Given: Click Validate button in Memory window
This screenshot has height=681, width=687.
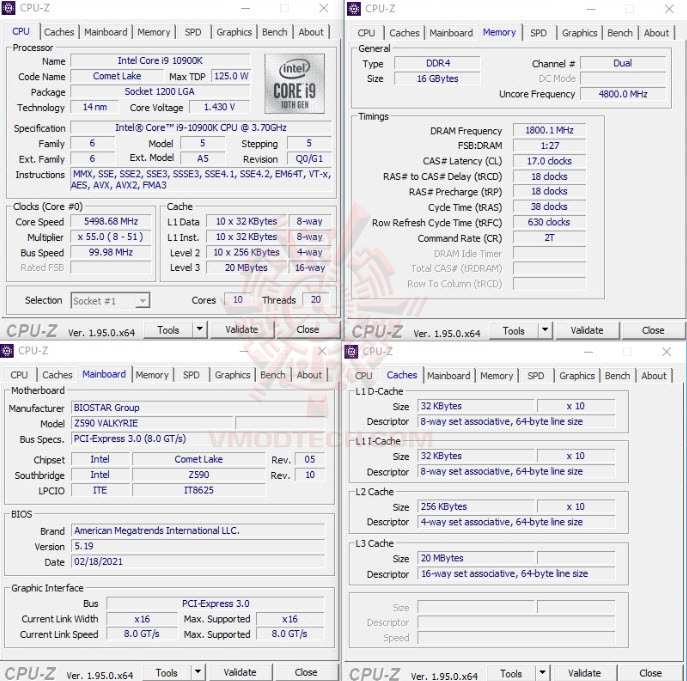Looking at the screenshot, I should pos(587,330).
